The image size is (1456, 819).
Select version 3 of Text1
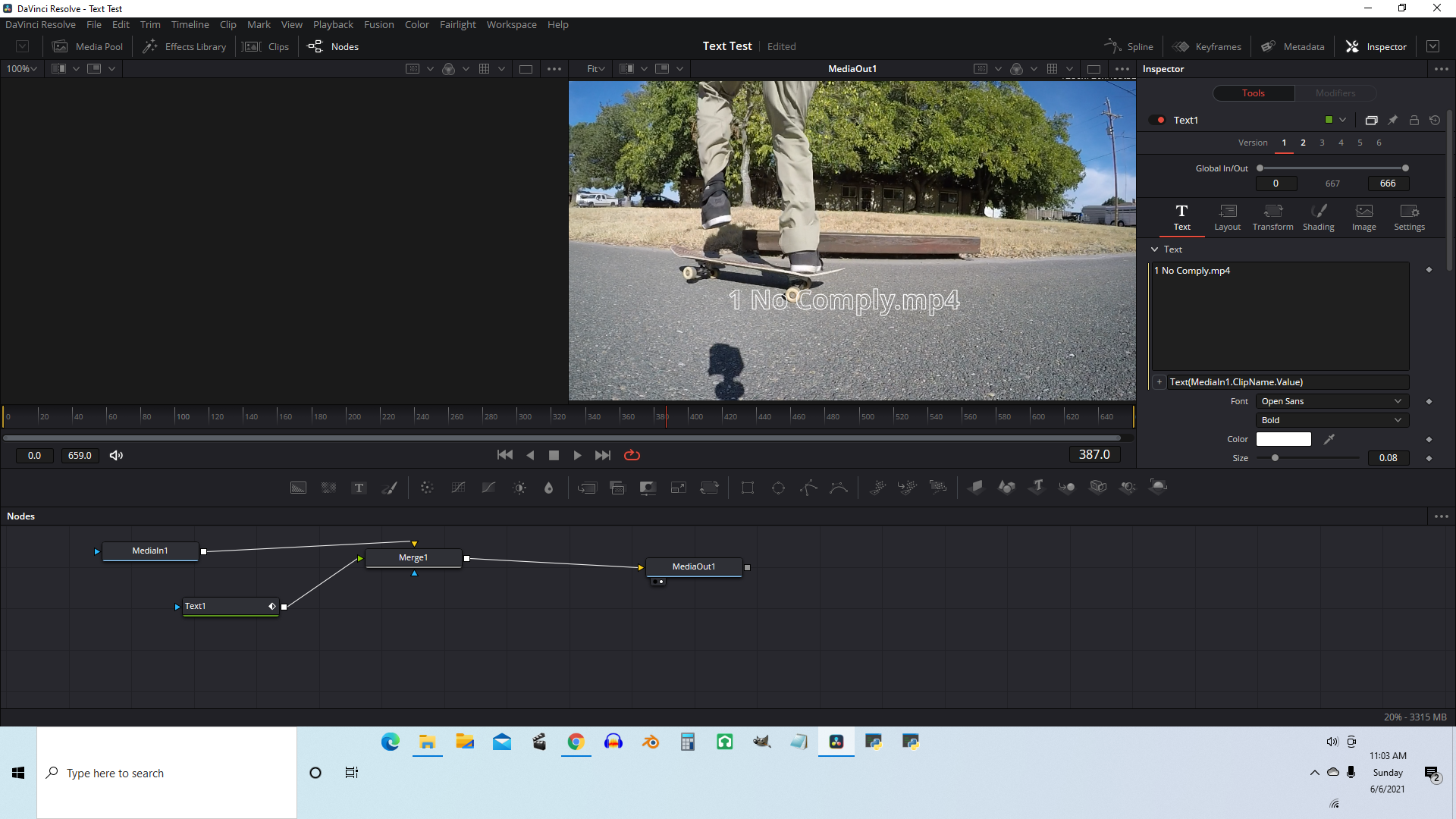tap(1322, 143)
